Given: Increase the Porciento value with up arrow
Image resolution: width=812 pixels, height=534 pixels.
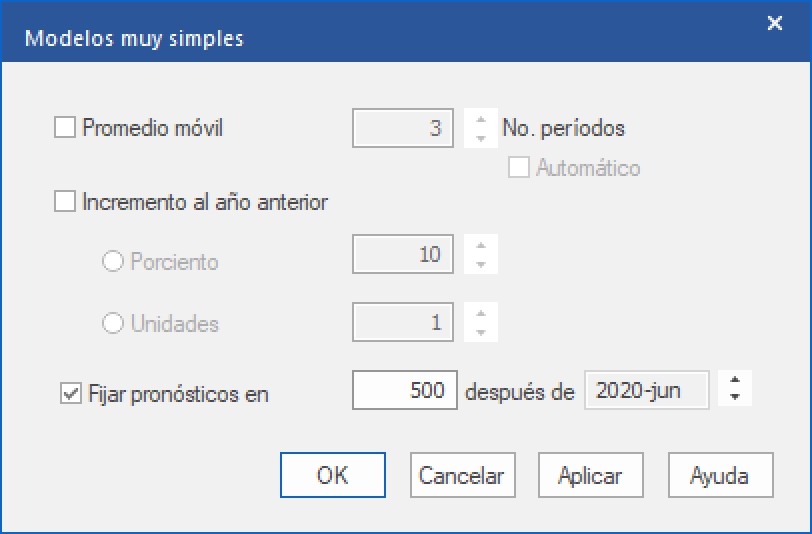Looking at the screenshot, I should click(481, 246).
